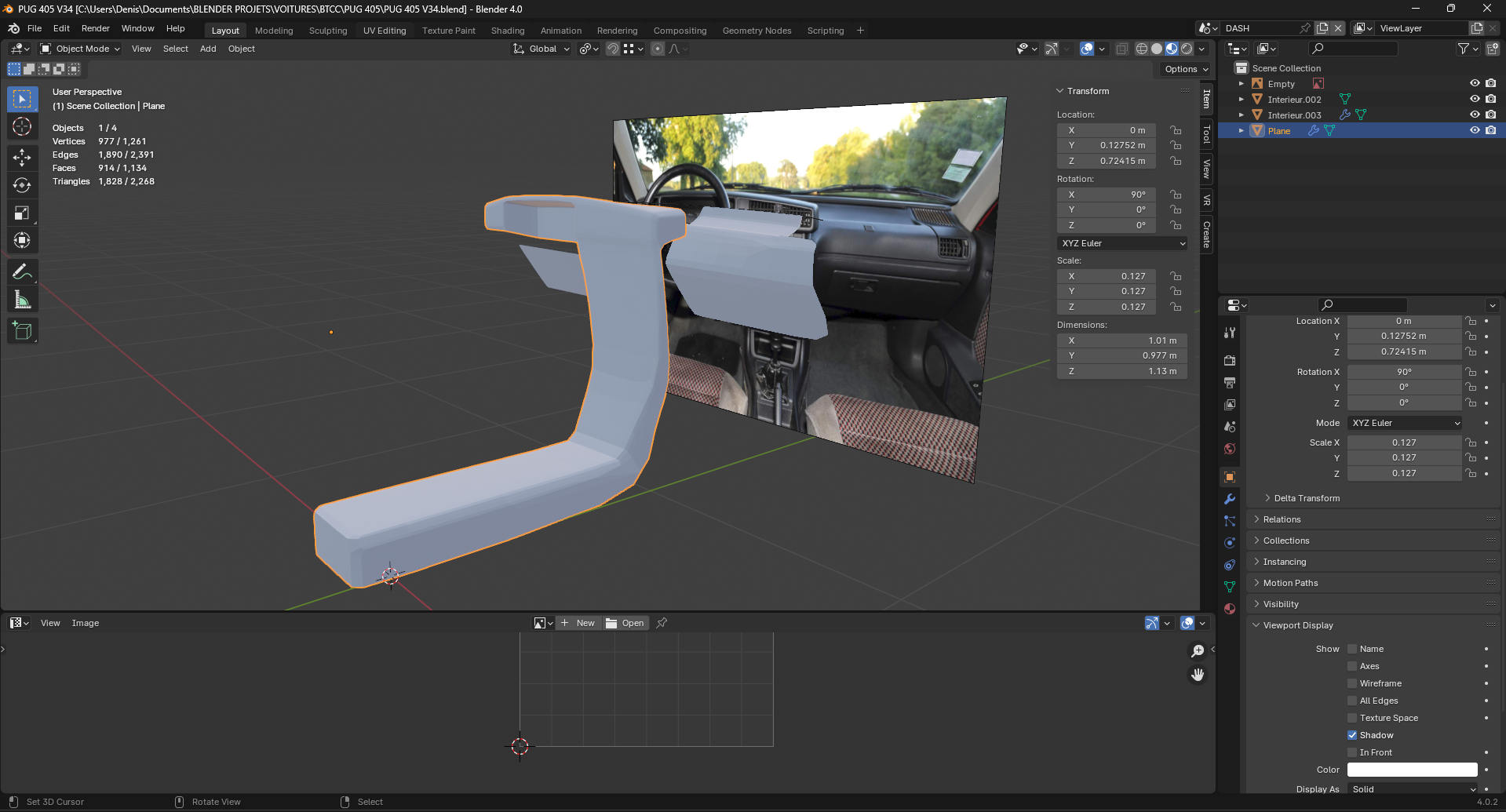Open the Display As Solid dropdown
The image size is (1506, 812).
(1413, 789)
